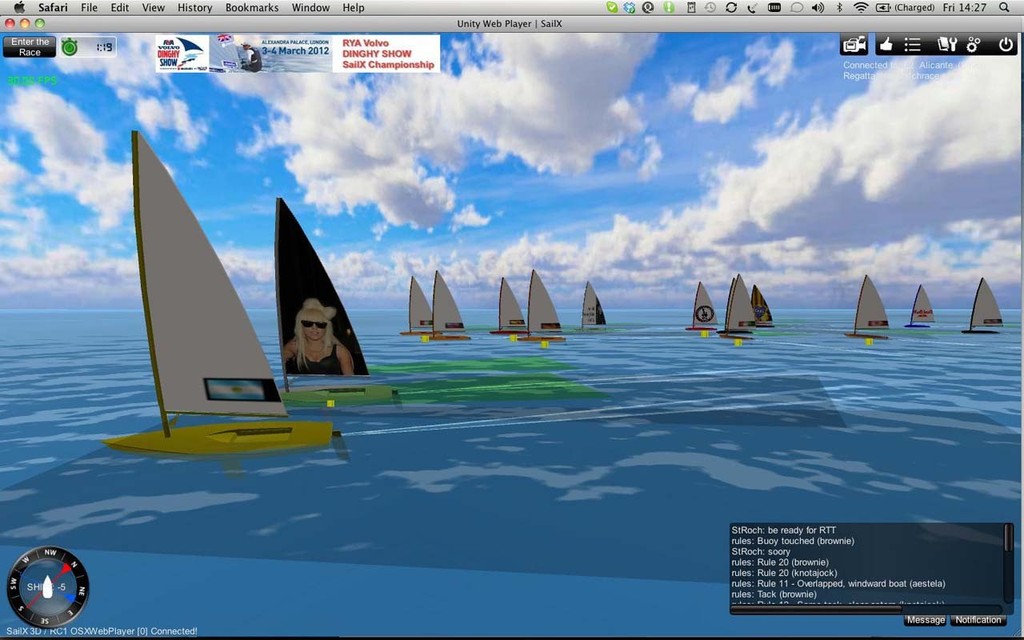Click the RYA Volvo Dinghy Show banner
The width and height of the screenshot is (1024, 640).
click(x=298, y=54)
